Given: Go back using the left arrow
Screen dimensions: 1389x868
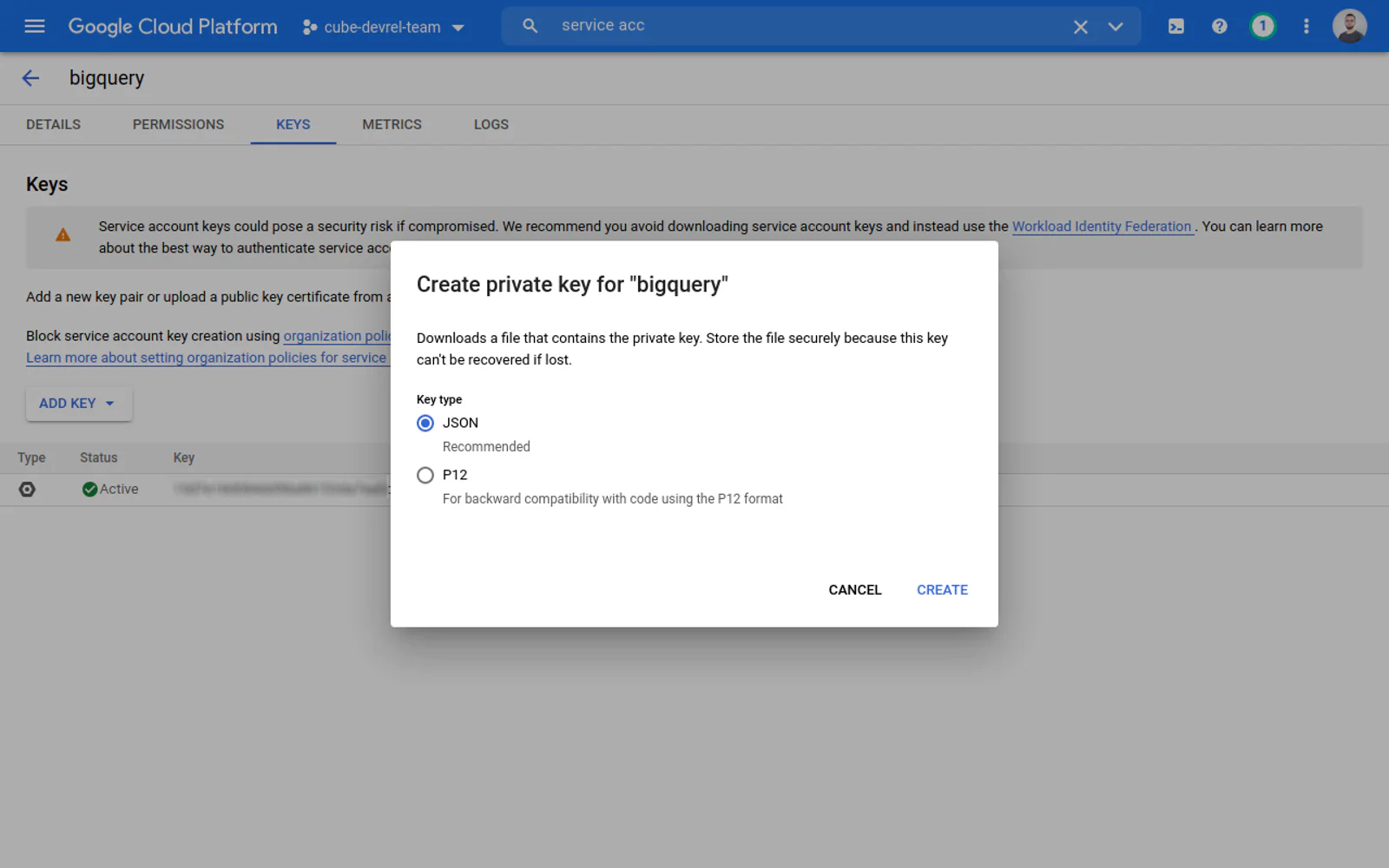Looking at the screenshot, I should [30, 78].
